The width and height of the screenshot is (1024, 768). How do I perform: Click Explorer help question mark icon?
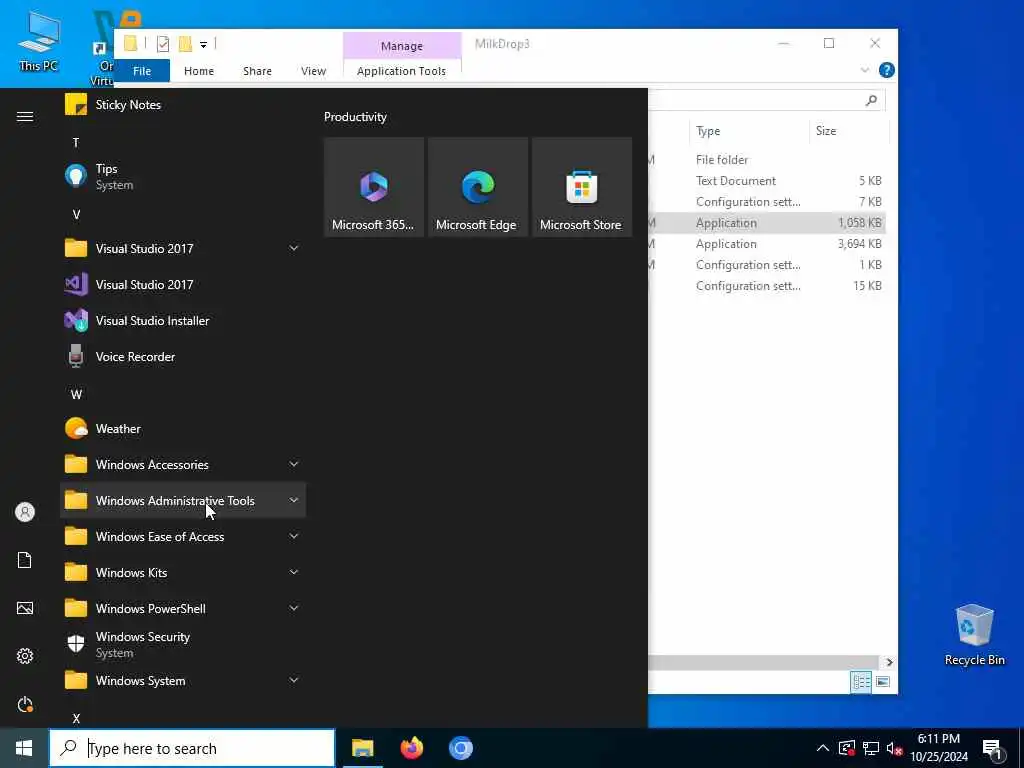(886, 71)
